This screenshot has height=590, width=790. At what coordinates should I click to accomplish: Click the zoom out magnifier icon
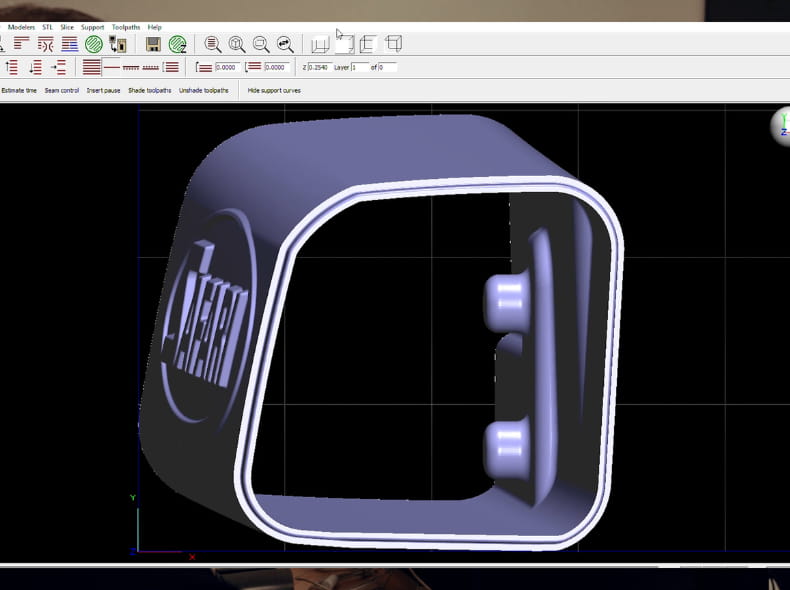261,44
